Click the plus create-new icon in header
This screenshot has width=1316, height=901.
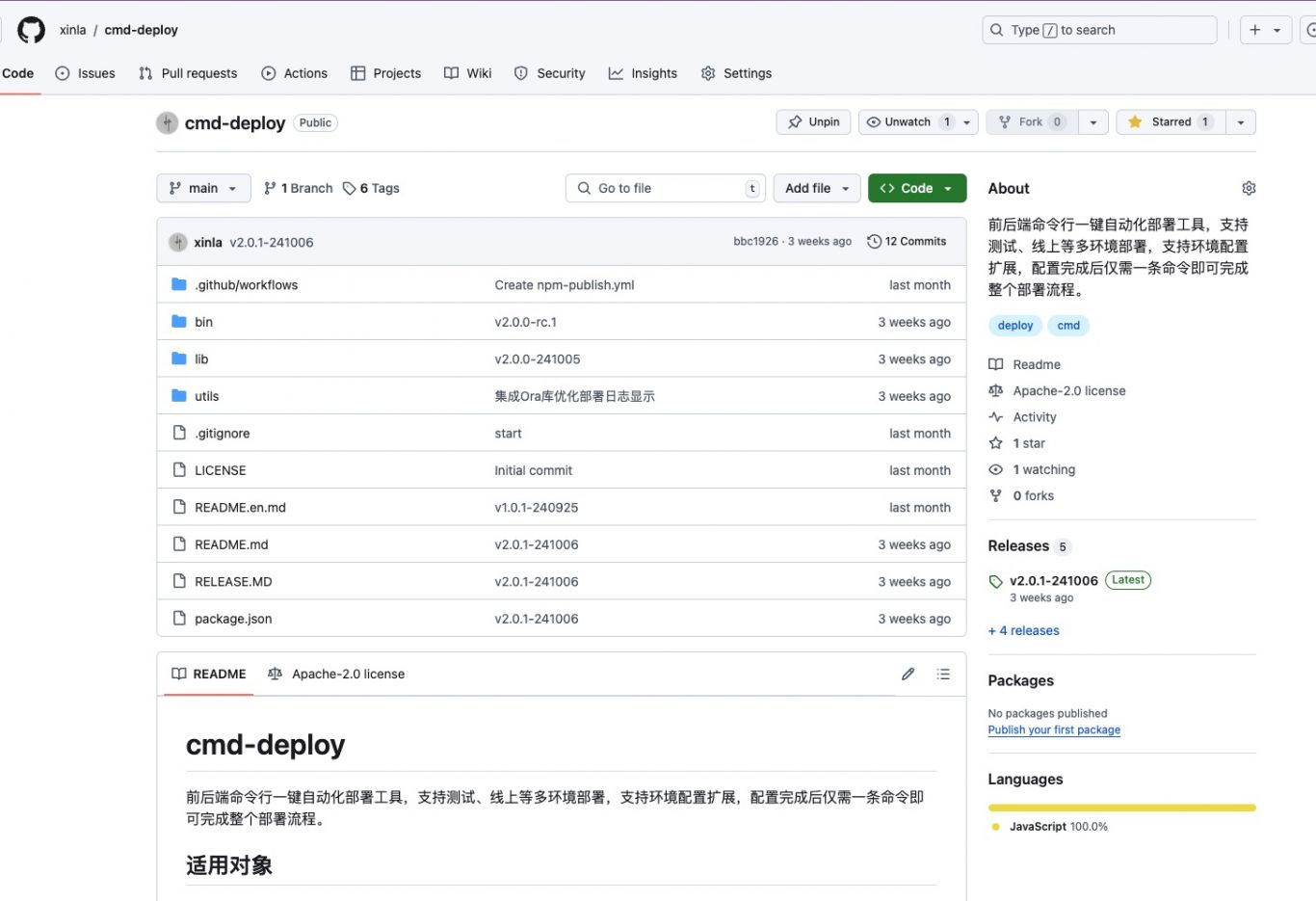point(1255,30)
